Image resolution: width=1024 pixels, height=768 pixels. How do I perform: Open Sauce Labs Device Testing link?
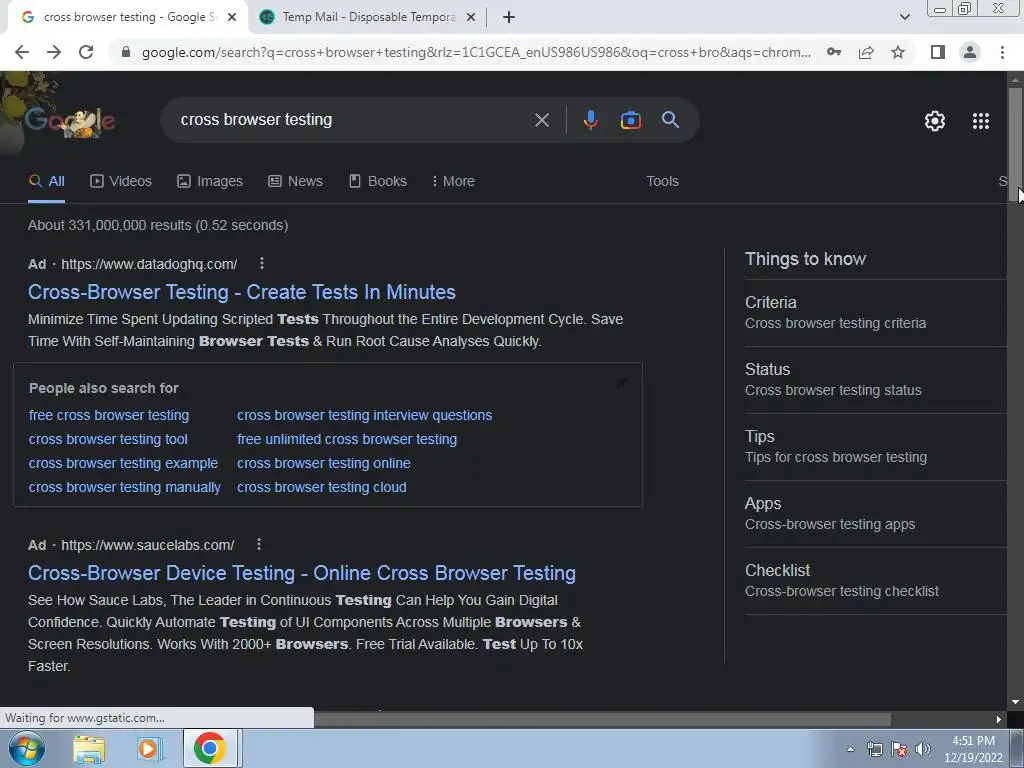coord(302,573)
